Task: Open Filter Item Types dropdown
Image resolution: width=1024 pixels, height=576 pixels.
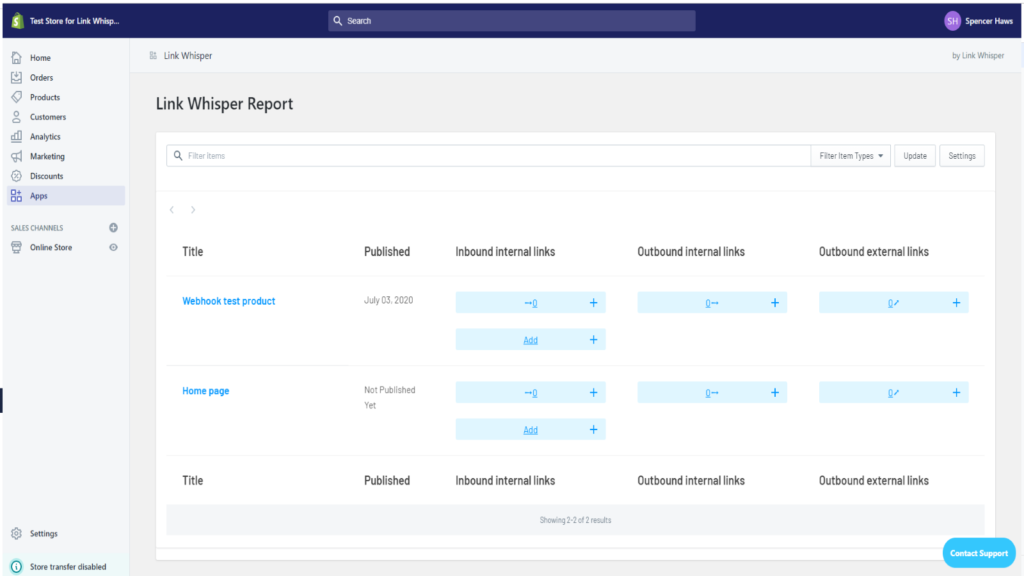Action: coord(851,155)
